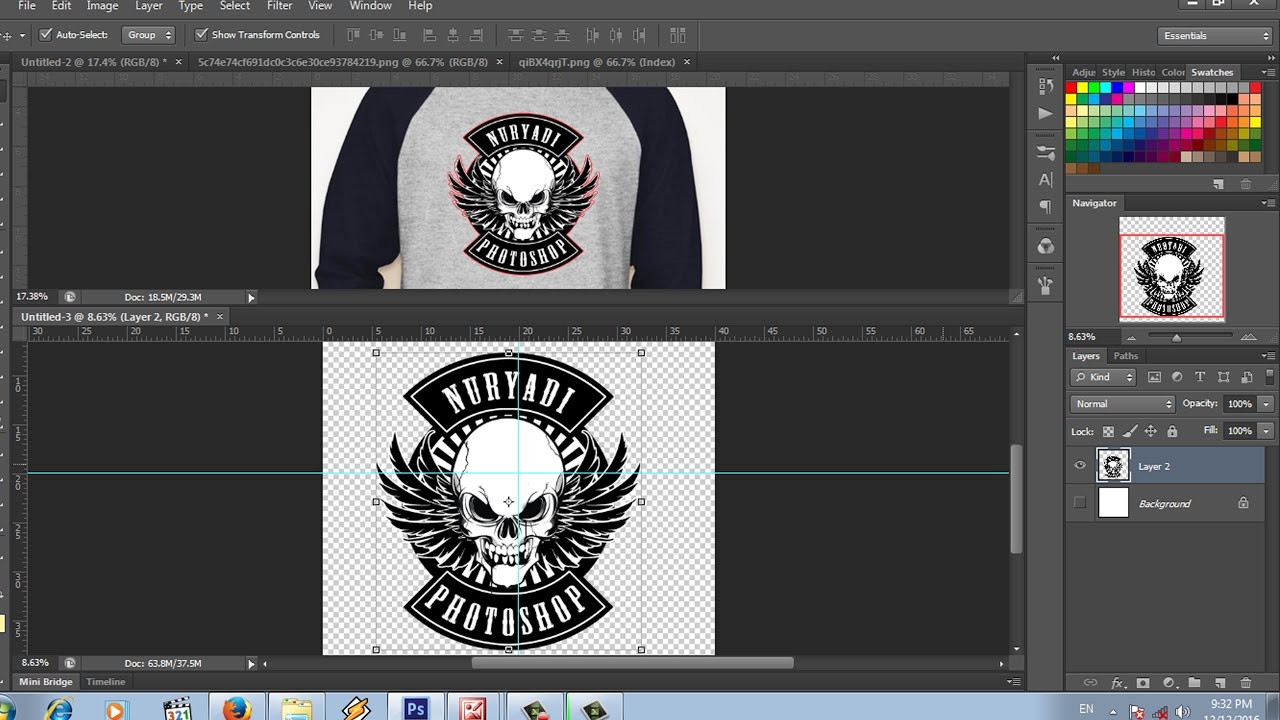1280x720 pixels.
Task: Hide Layer 2 using eye icon
Action: coord(1080,466)
